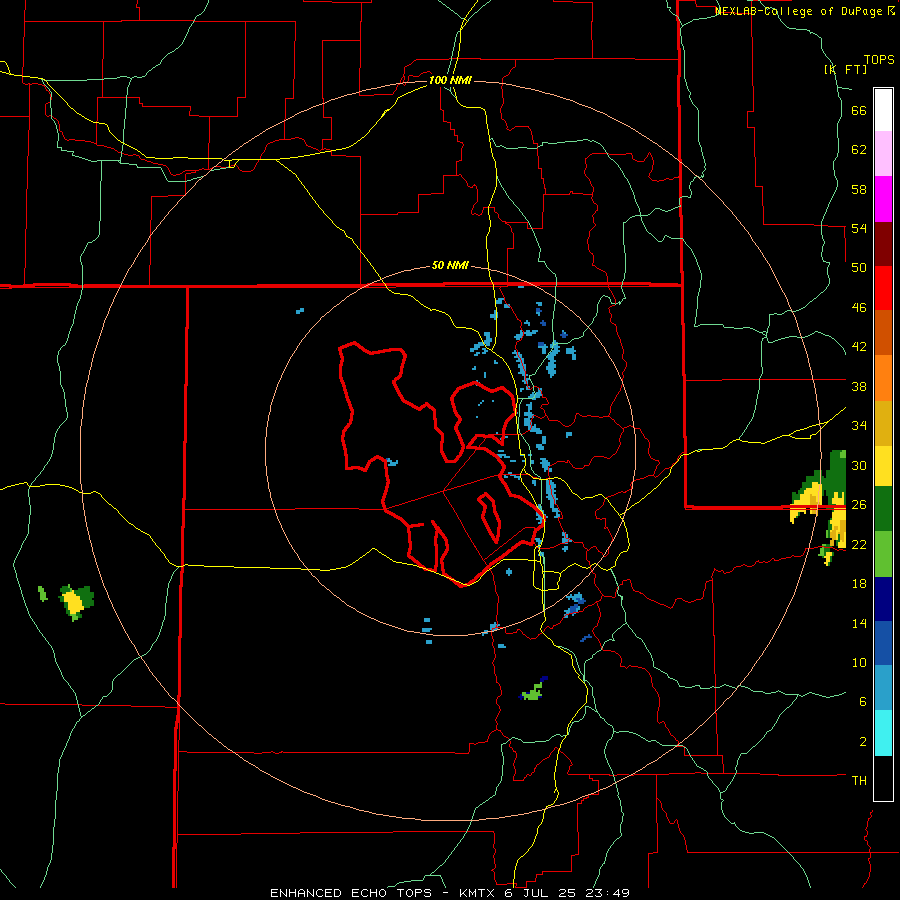Click the gold legend swatch near 34
This screenshot has width=900, height=900.
click(883, 423)
